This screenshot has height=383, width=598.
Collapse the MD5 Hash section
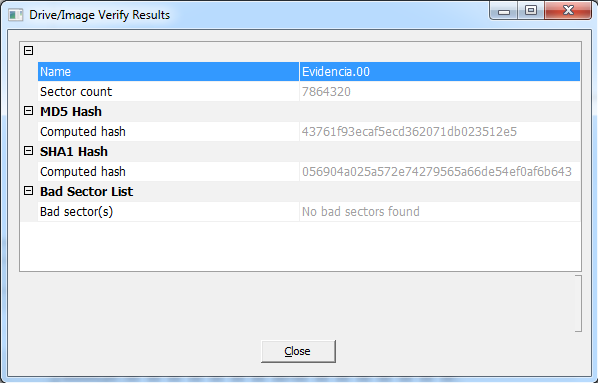click(29, 111)
